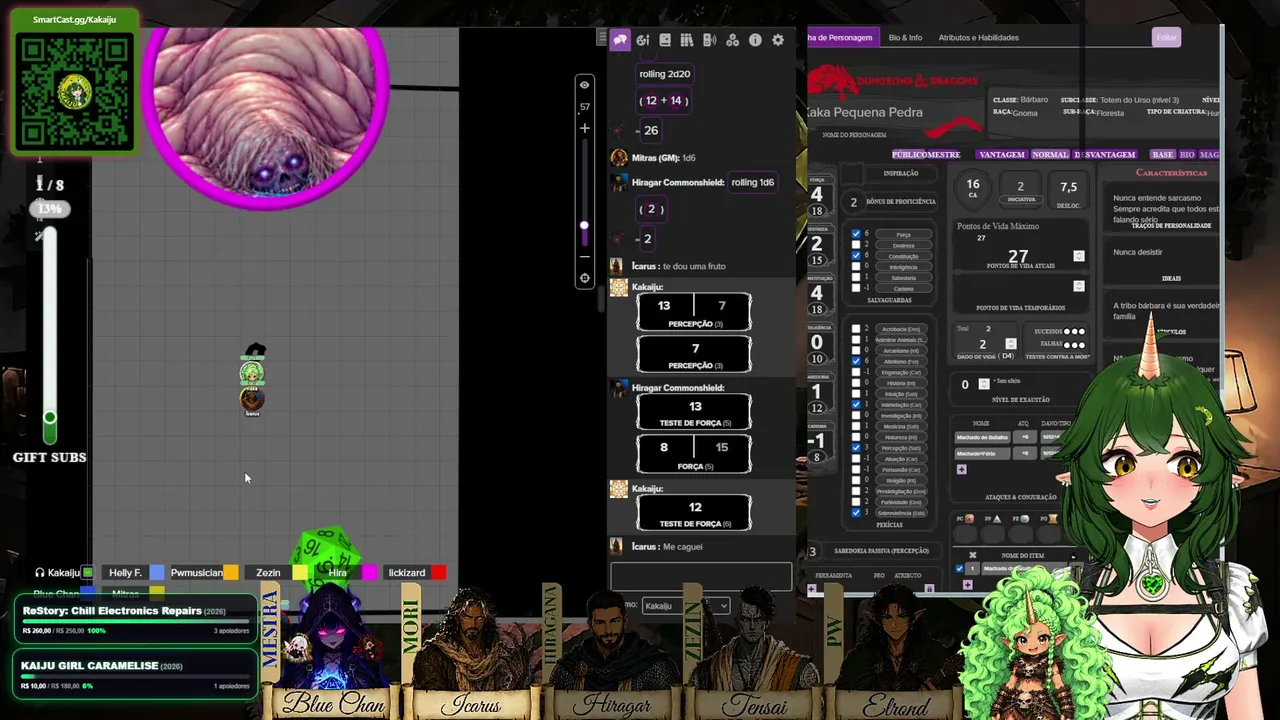Click the zoom slider handle
This screenshot has height=720, width=1280.
(585, 226)
